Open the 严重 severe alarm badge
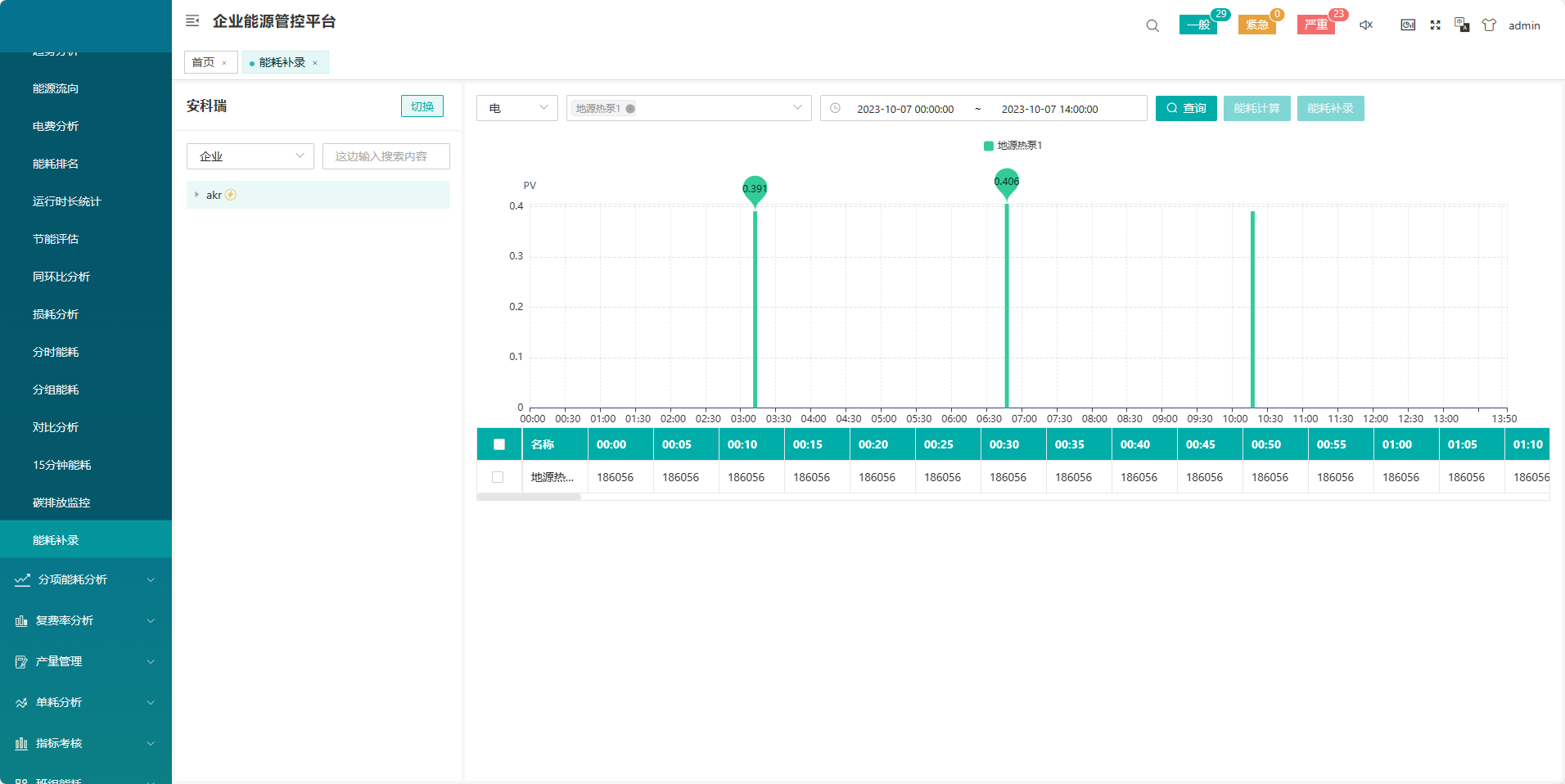The image size is (1565, 784). (x=1315, y=25)
